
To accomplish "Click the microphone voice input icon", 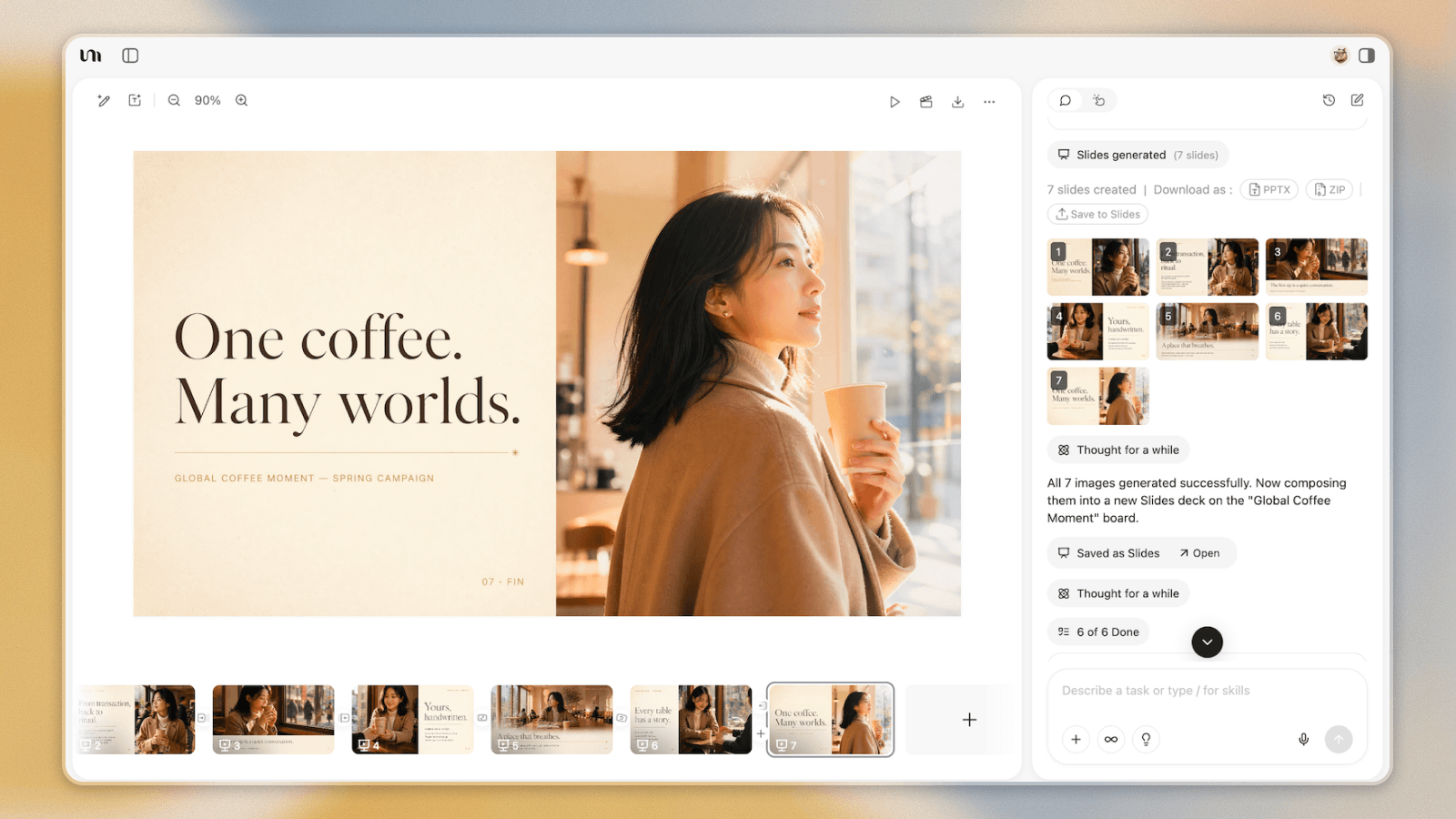I will pyautogui.click(x=1303, y=739).
